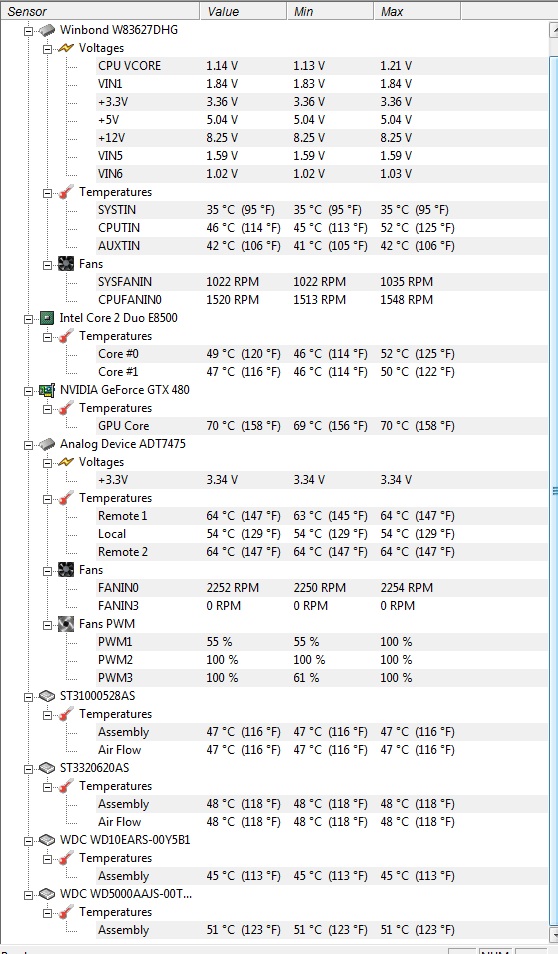
Task: Click the vertical scrollbar on the right
Action: (554, 490)
